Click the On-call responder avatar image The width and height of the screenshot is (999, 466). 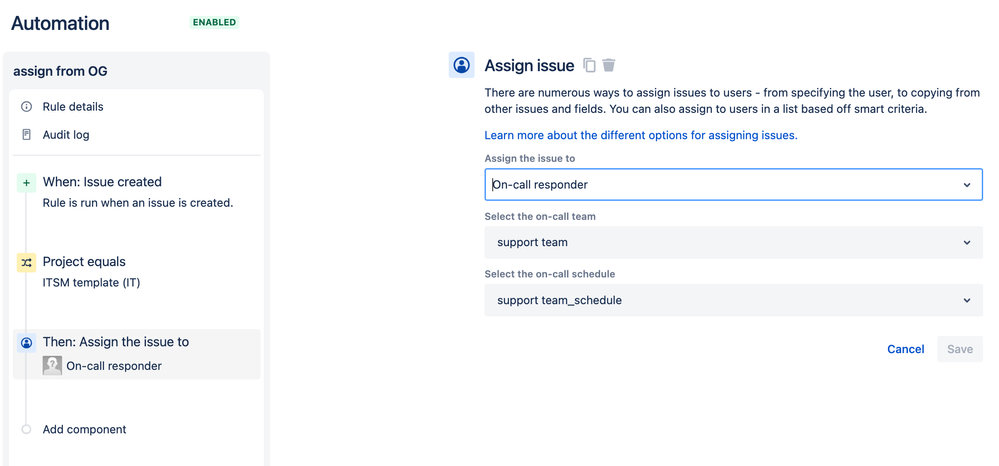click(52, 366)
